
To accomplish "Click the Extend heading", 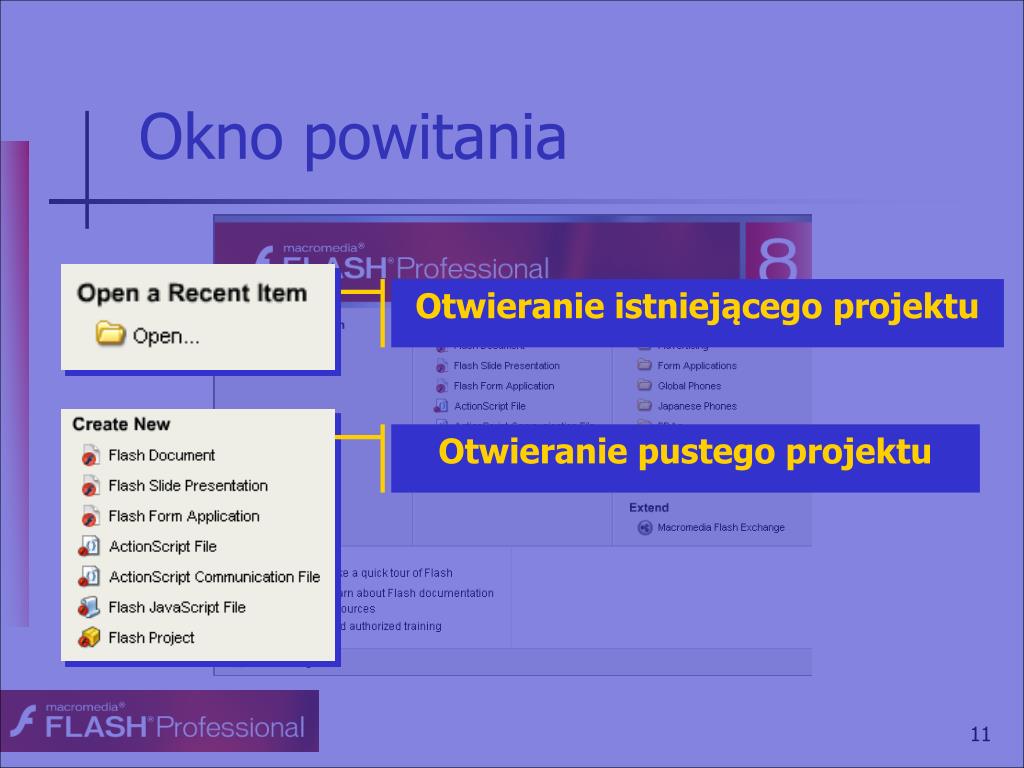I will point(648,507).
